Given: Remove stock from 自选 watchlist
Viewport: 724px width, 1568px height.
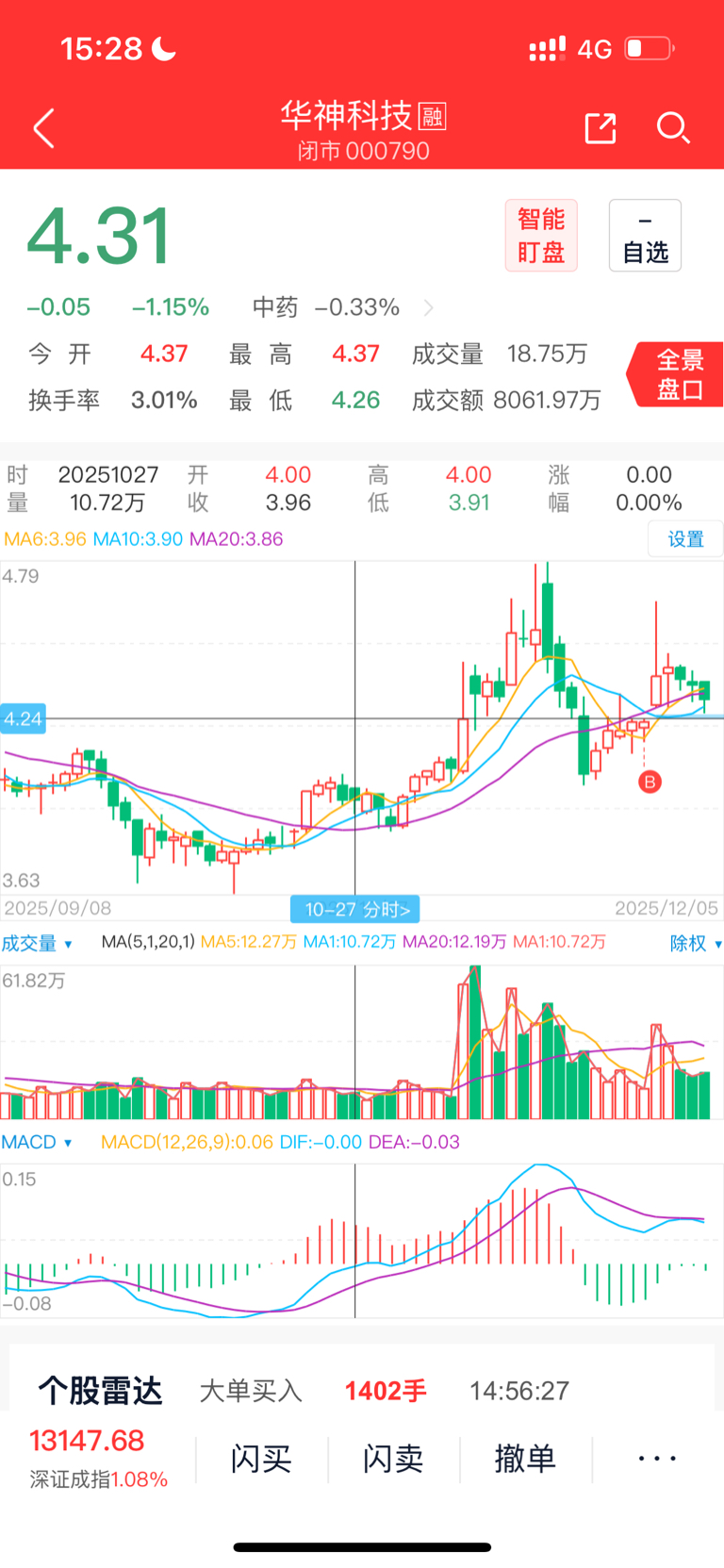Looking at the screenshot, I should click(x=645, y=236).
